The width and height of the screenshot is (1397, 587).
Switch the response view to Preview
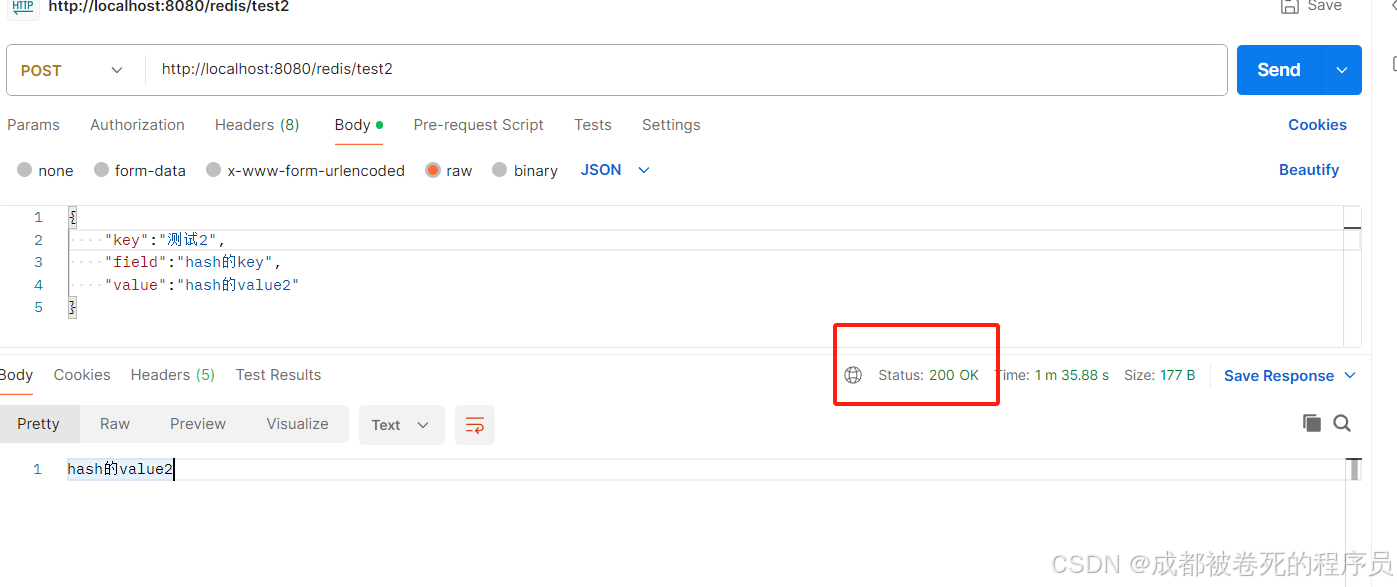coord(198,424)
